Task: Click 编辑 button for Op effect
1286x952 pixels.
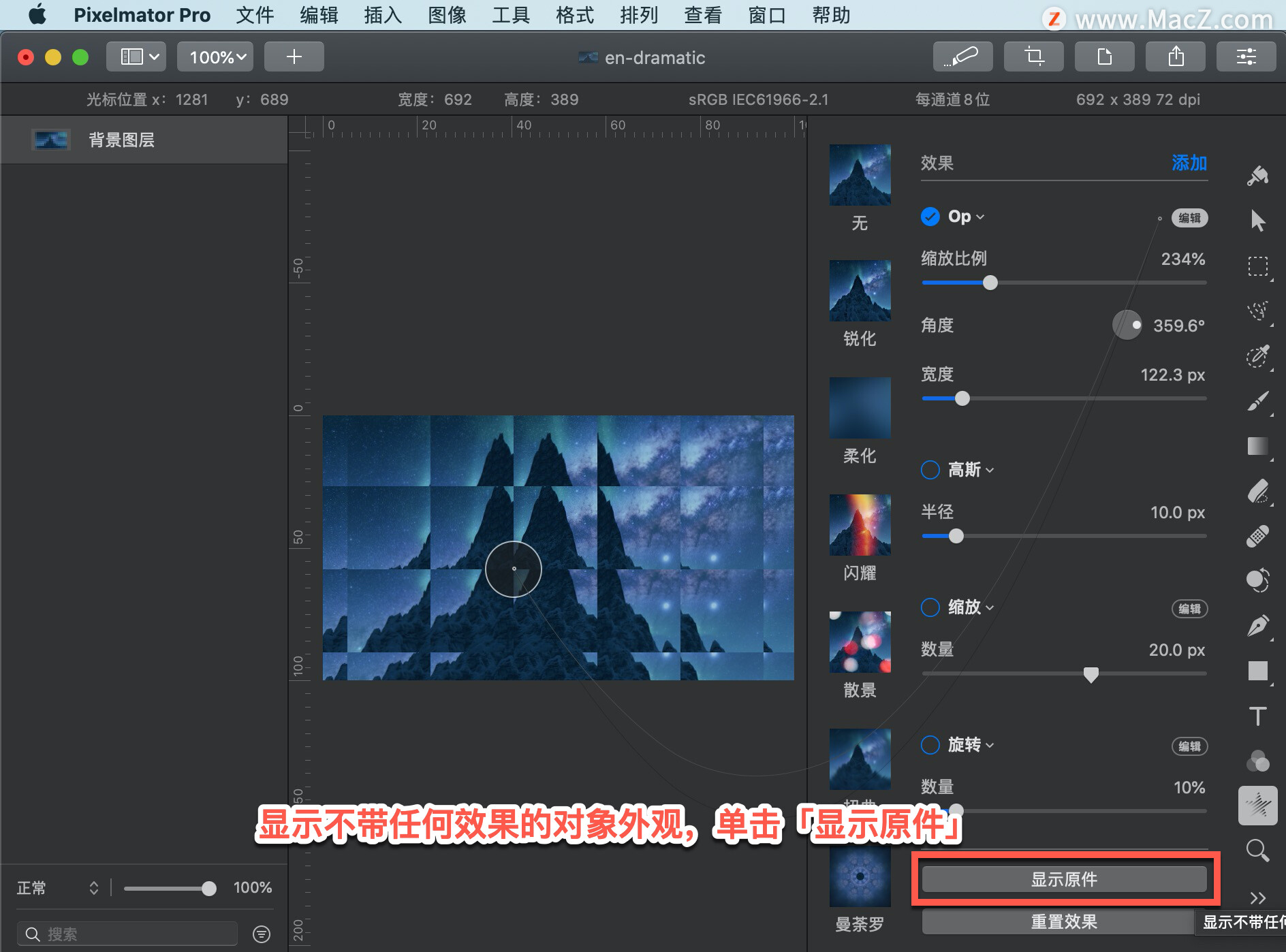Action: click(1189, 218)
